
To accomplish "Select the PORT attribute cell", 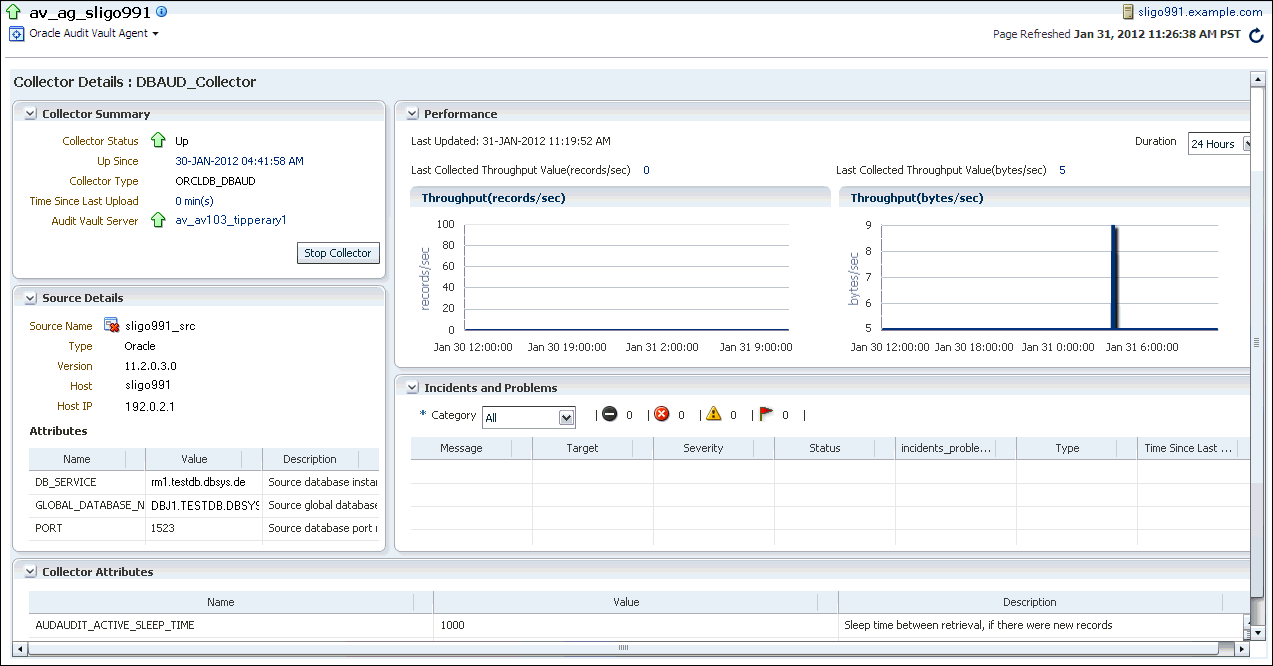I will point(87,528).
